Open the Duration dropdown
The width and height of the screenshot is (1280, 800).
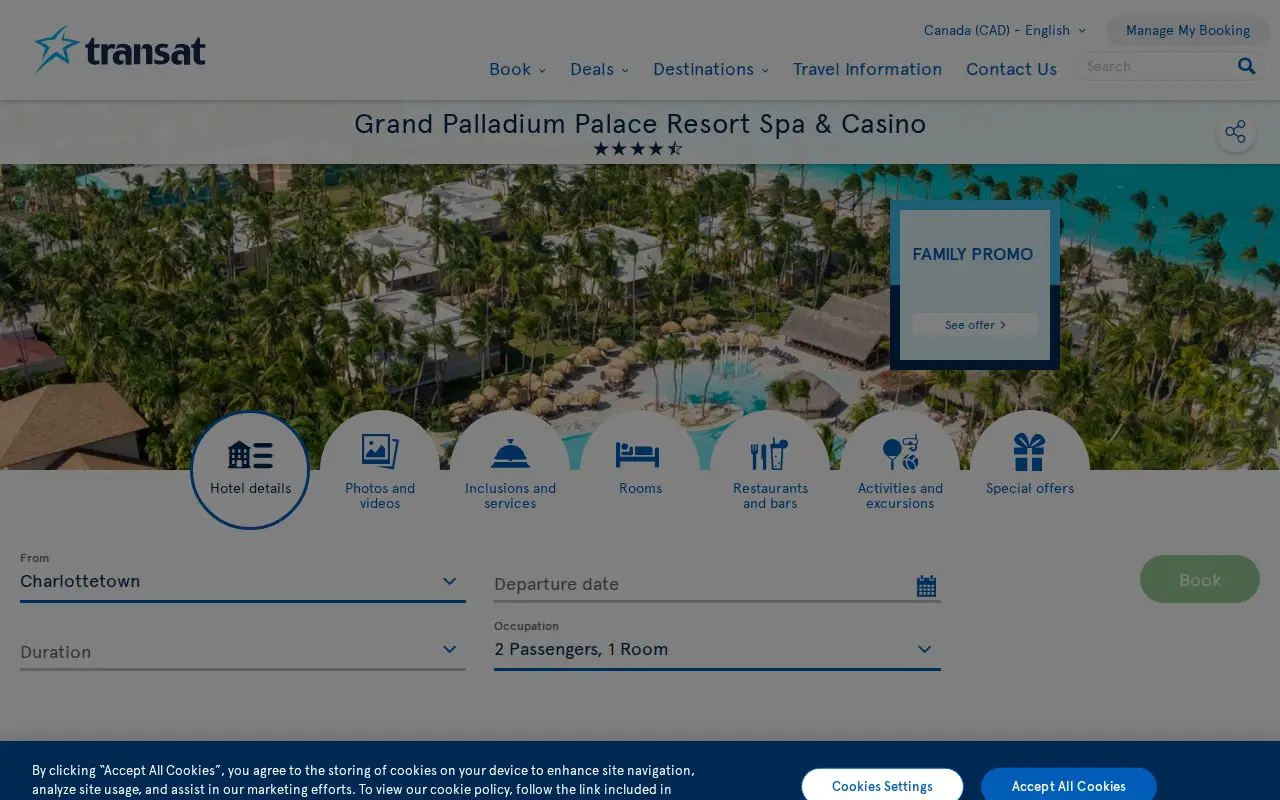click(243, 651)
